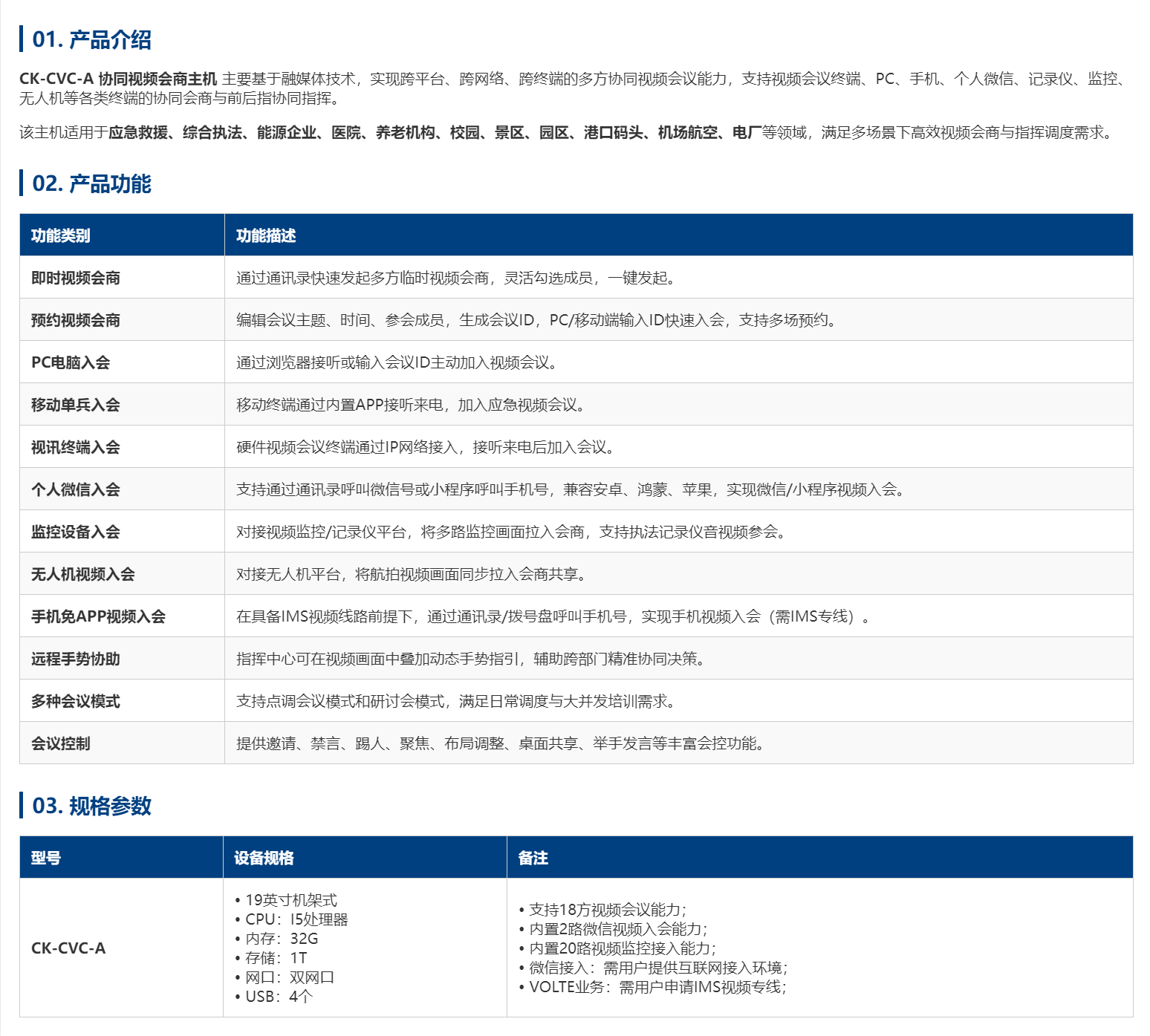The image size is (1150, 1036).
Task: Select the '即时视频会商' row label
Action: pos(75,278)
